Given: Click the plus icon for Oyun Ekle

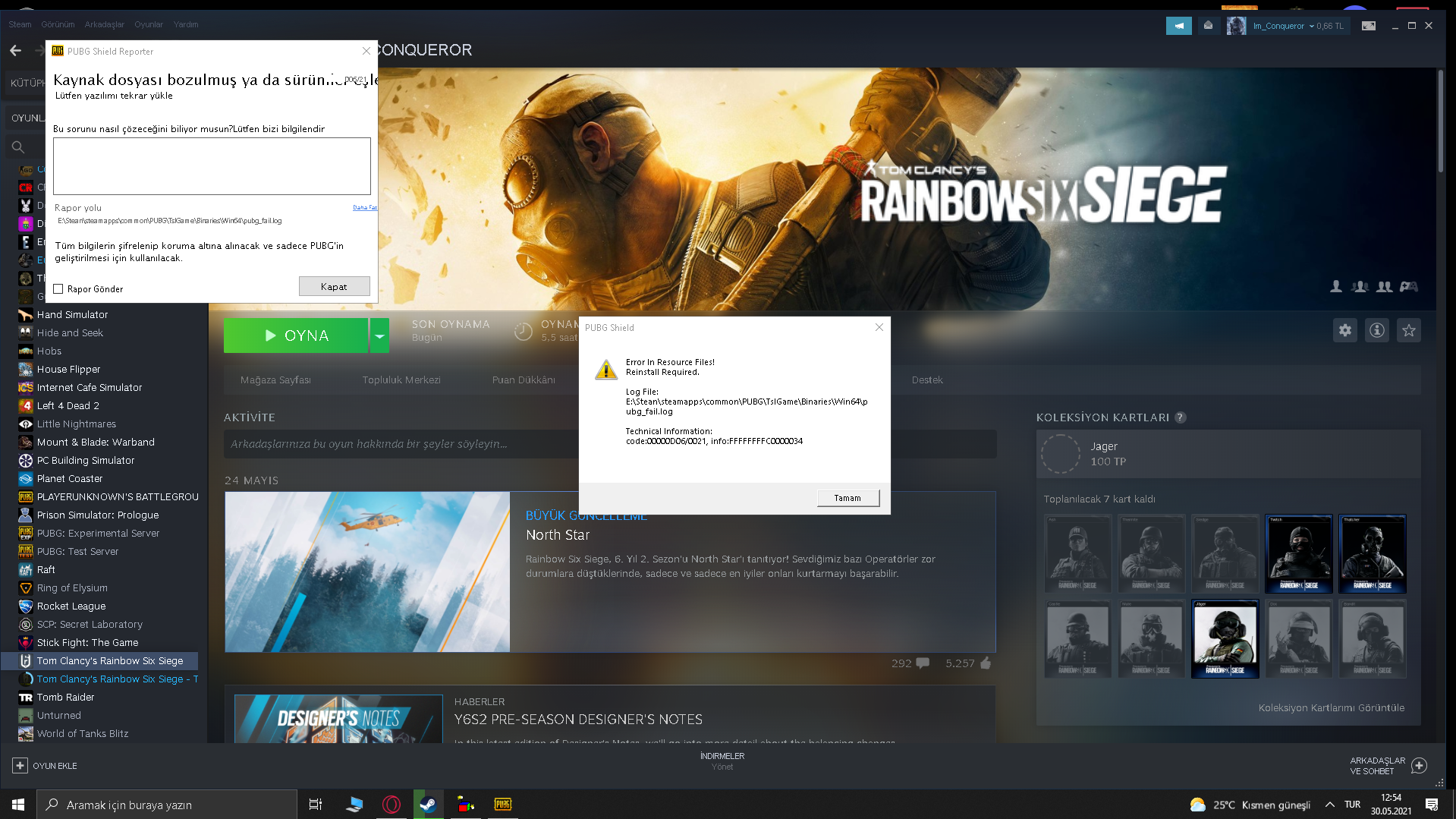Looking at the screenshot, I should click(20, 766).
